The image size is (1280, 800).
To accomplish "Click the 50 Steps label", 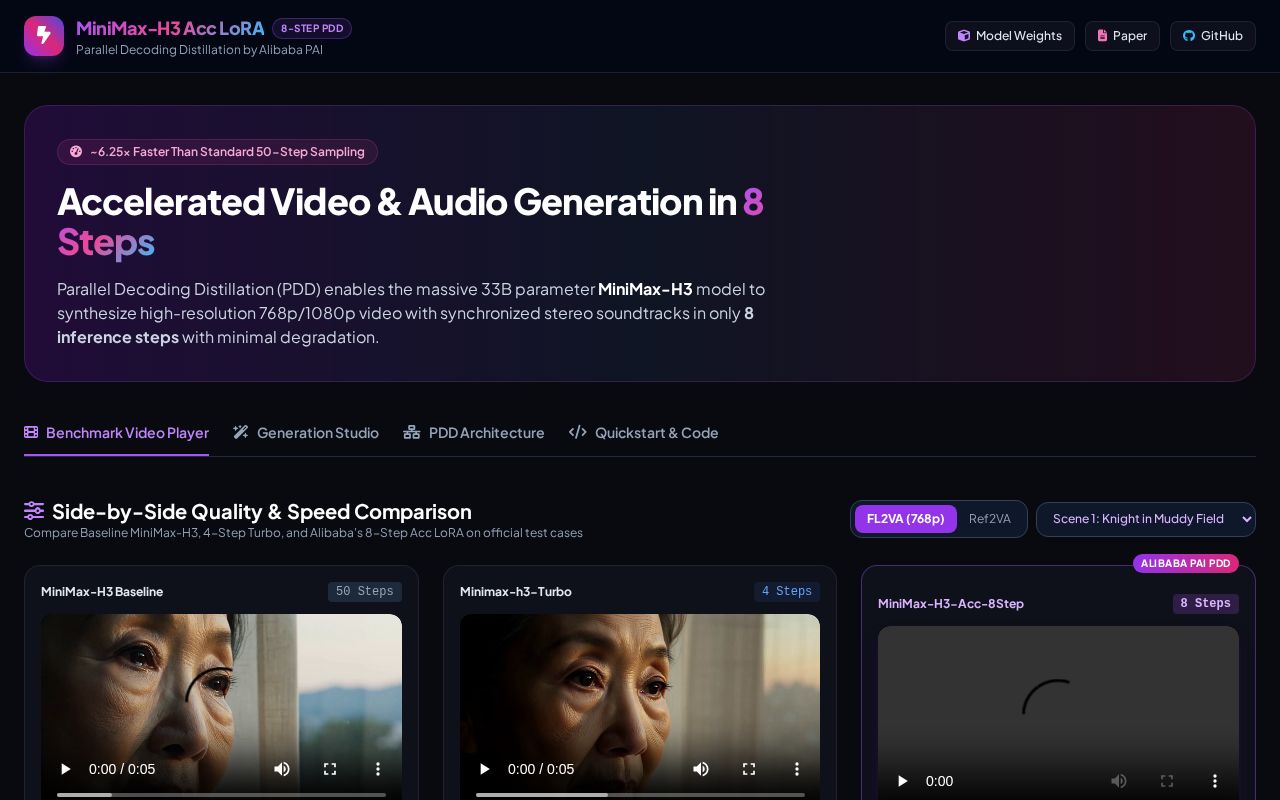I will (x=365, y=592).
